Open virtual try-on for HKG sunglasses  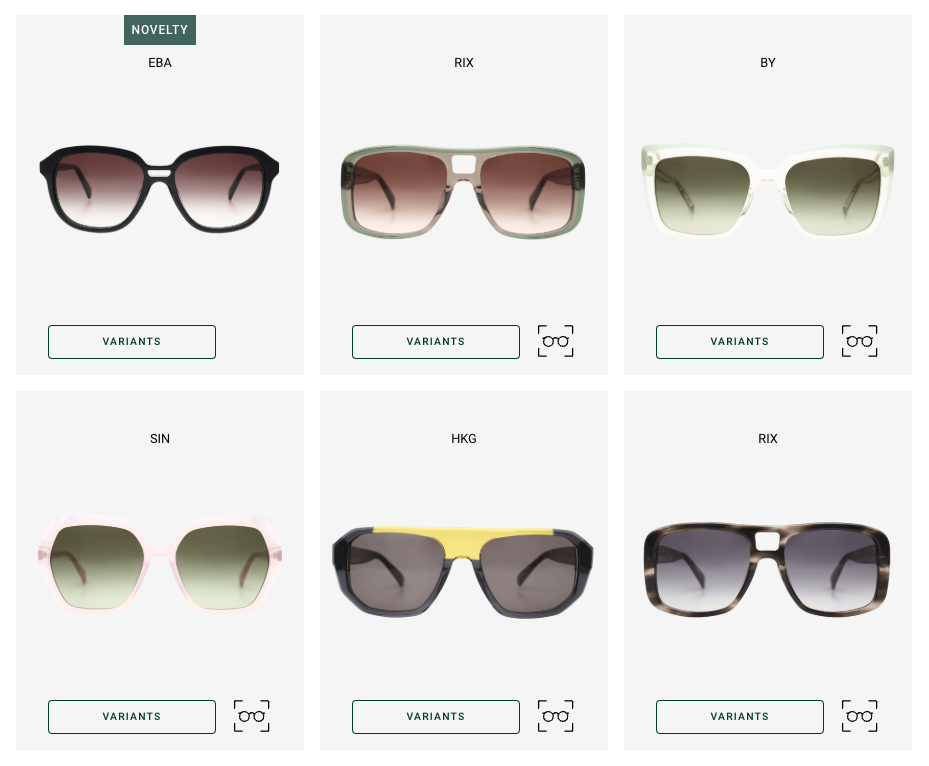(x=555, y=716)
